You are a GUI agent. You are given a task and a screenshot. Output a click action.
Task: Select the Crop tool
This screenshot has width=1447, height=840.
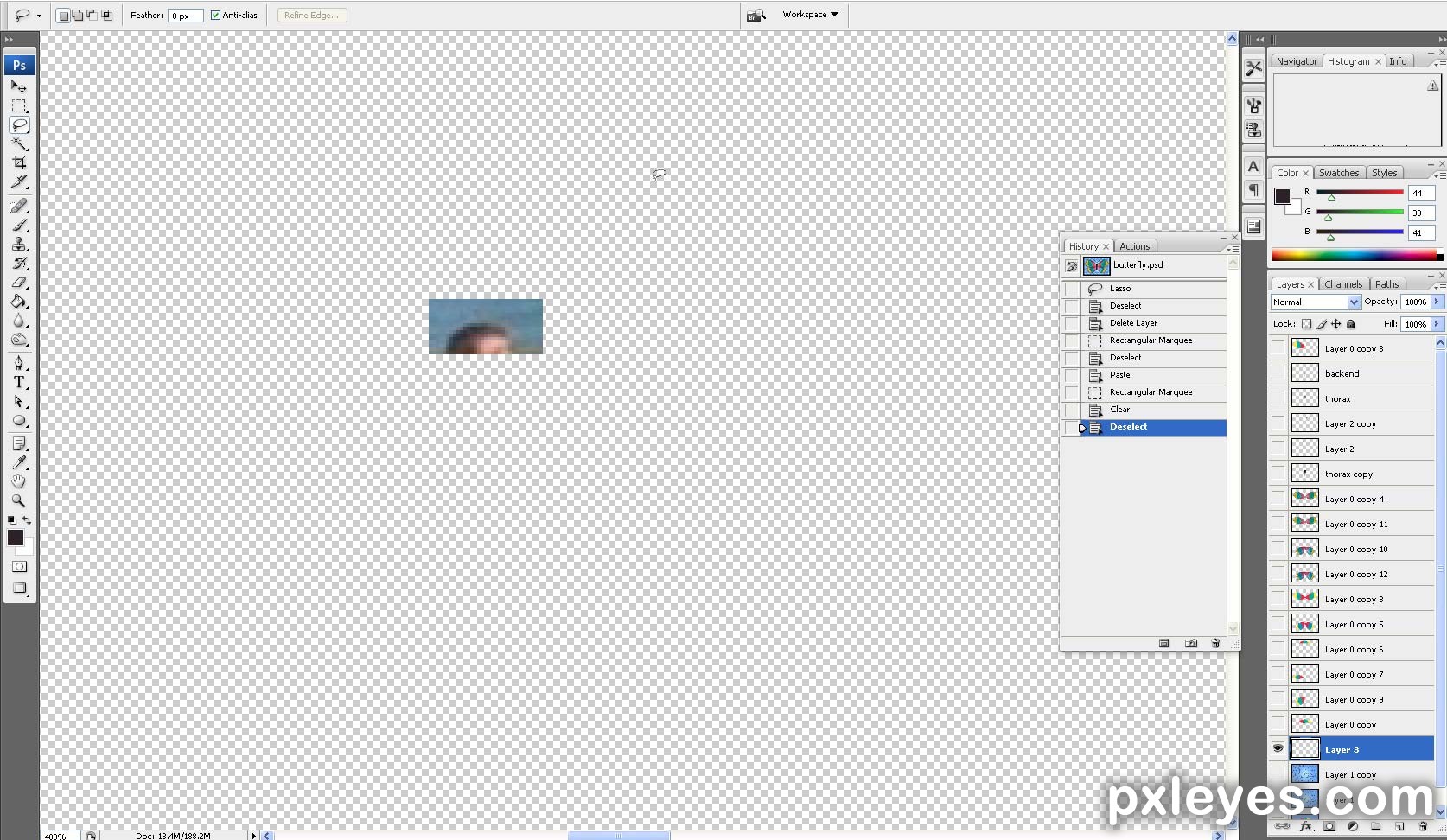[x=19, y=162]
